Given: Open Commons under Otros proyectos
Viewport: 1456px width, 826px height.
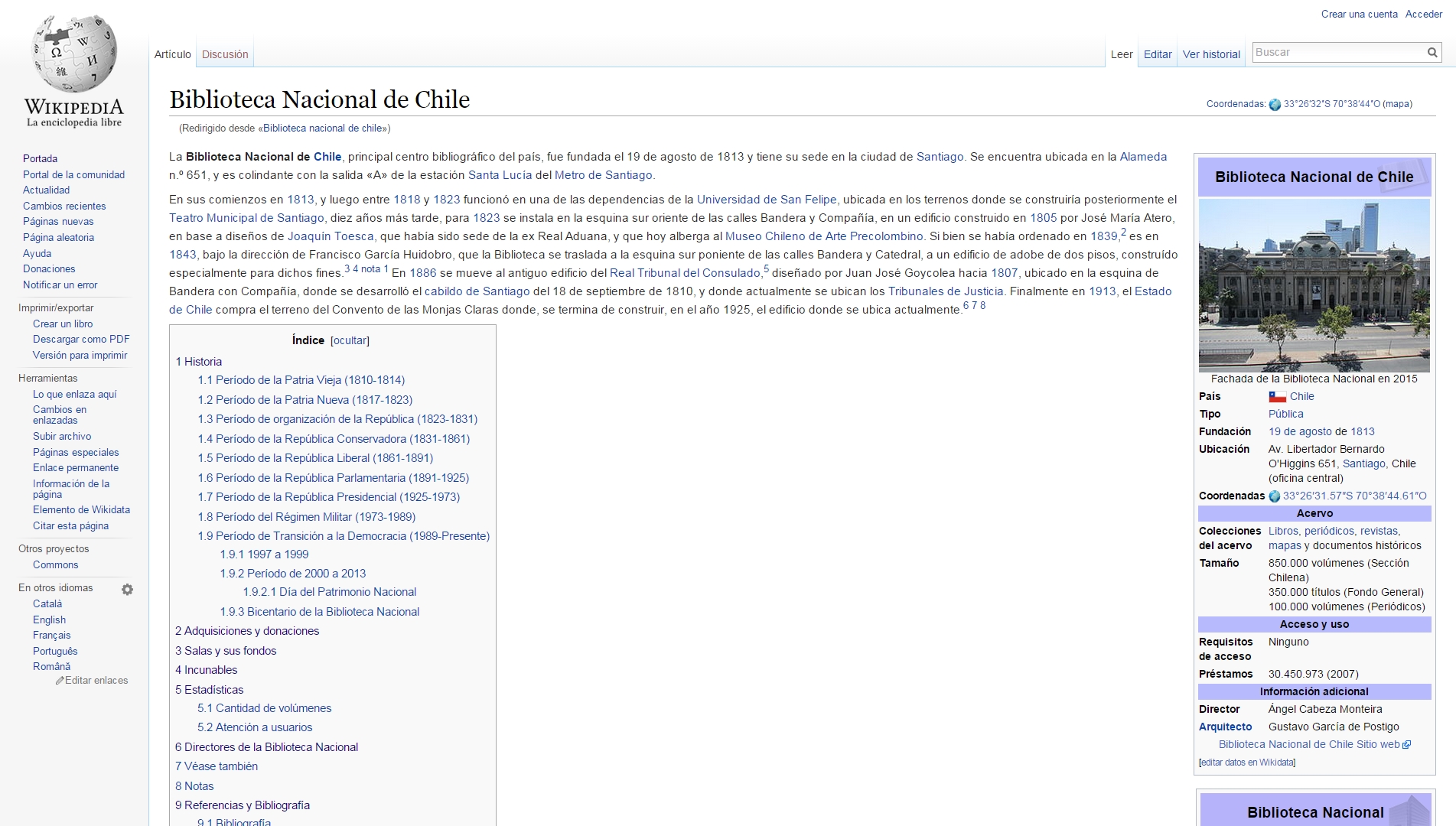Looking at the screenshot, I should click(x=55, y=564).
